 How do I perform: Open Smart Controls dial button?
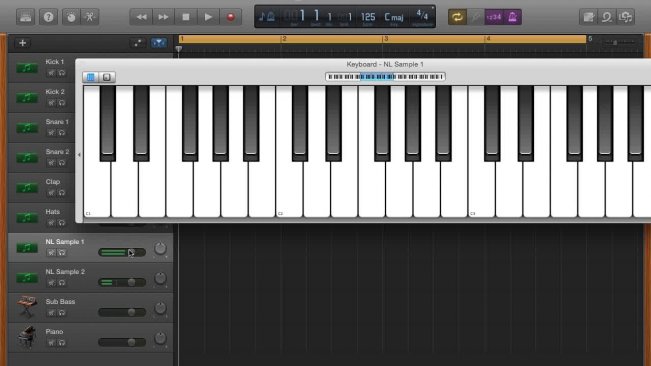71,17
